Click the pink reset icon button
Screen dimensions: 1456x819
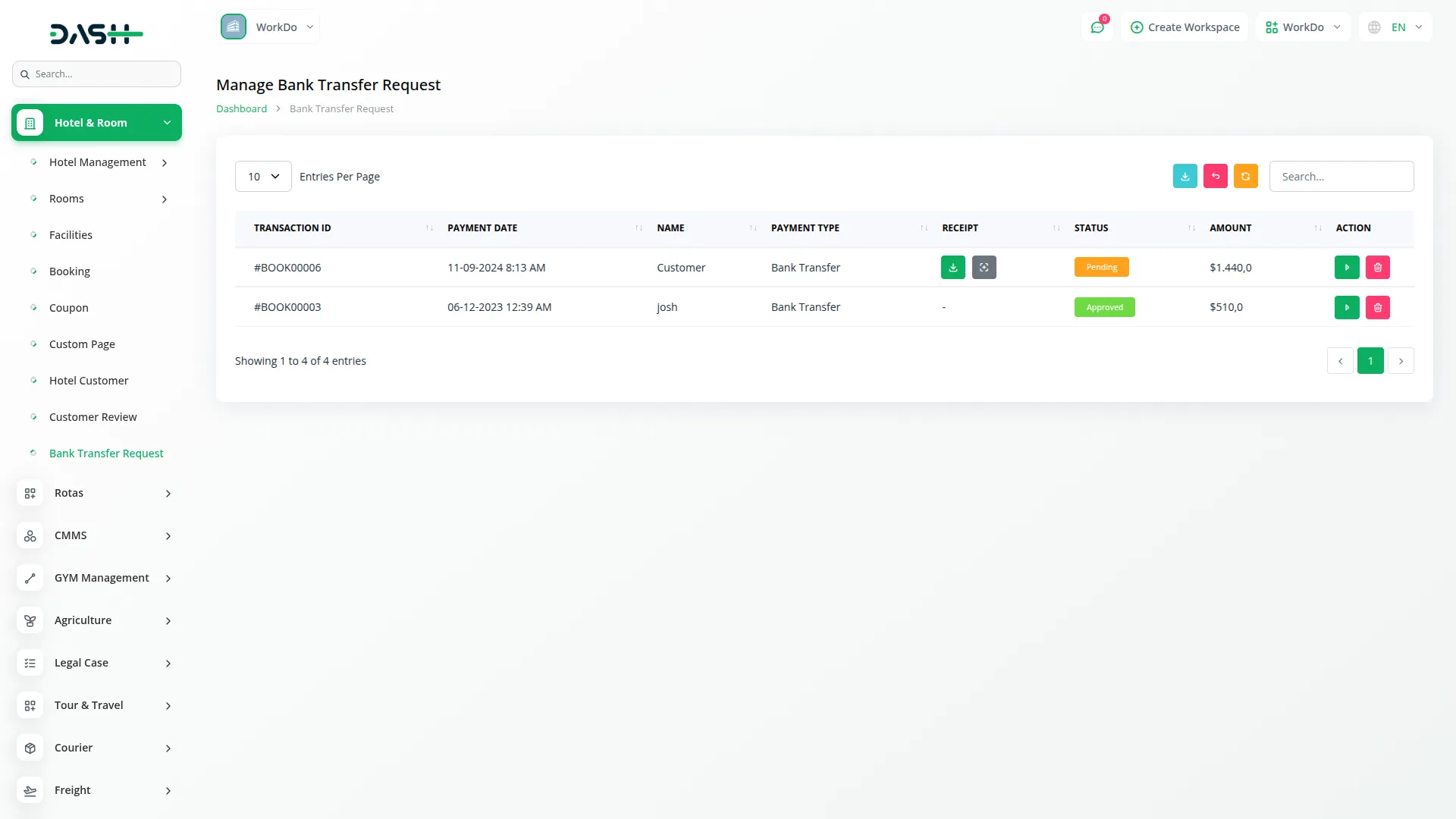tap(1215, 177)
